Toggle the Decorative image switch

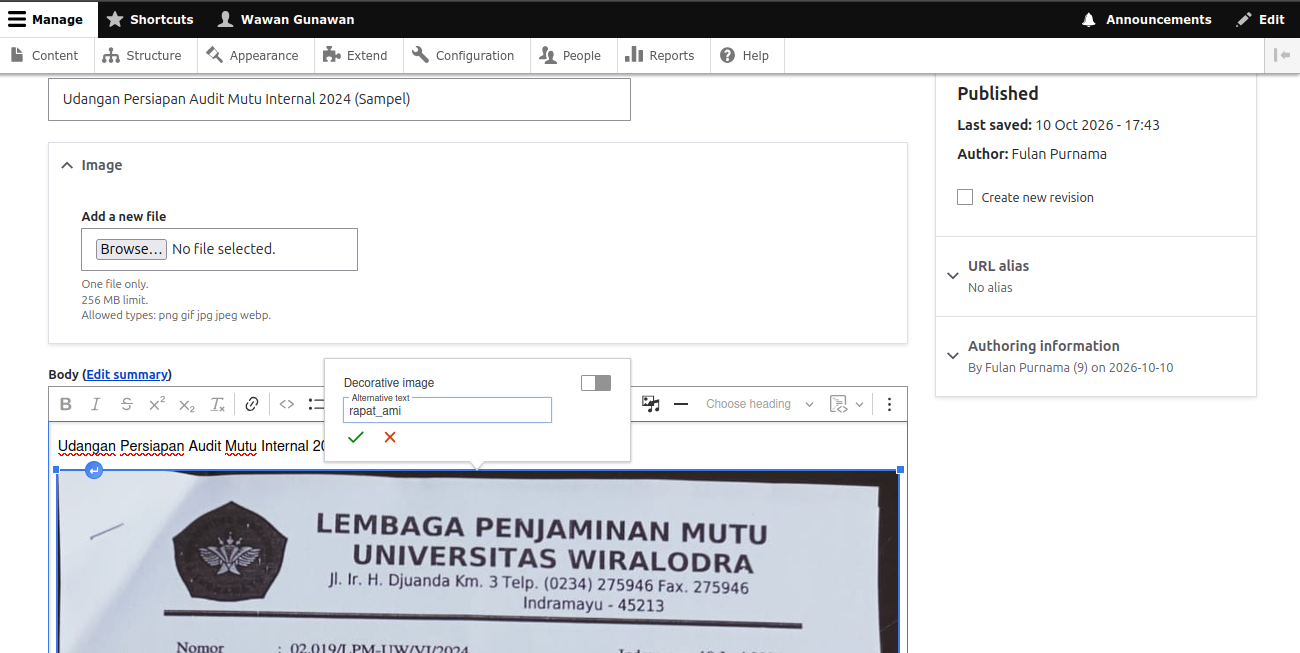[x=596, y=383]
